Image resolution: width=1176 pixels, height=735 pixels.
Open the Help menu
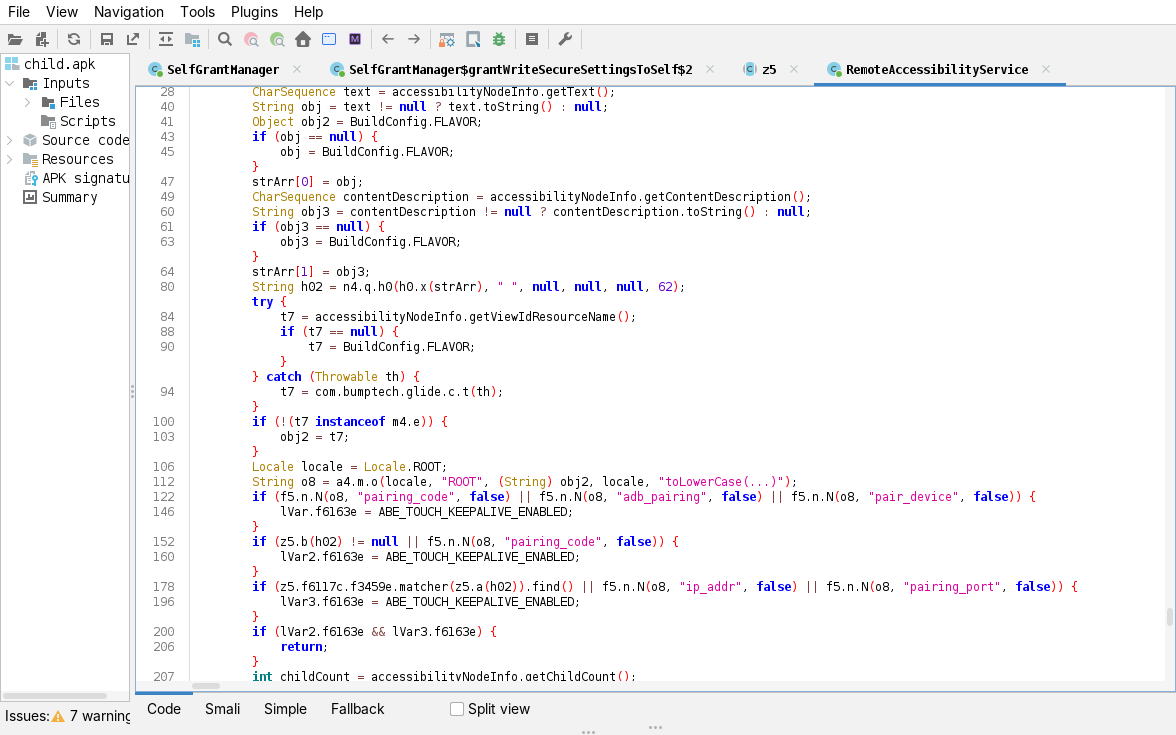coord(308,12)
